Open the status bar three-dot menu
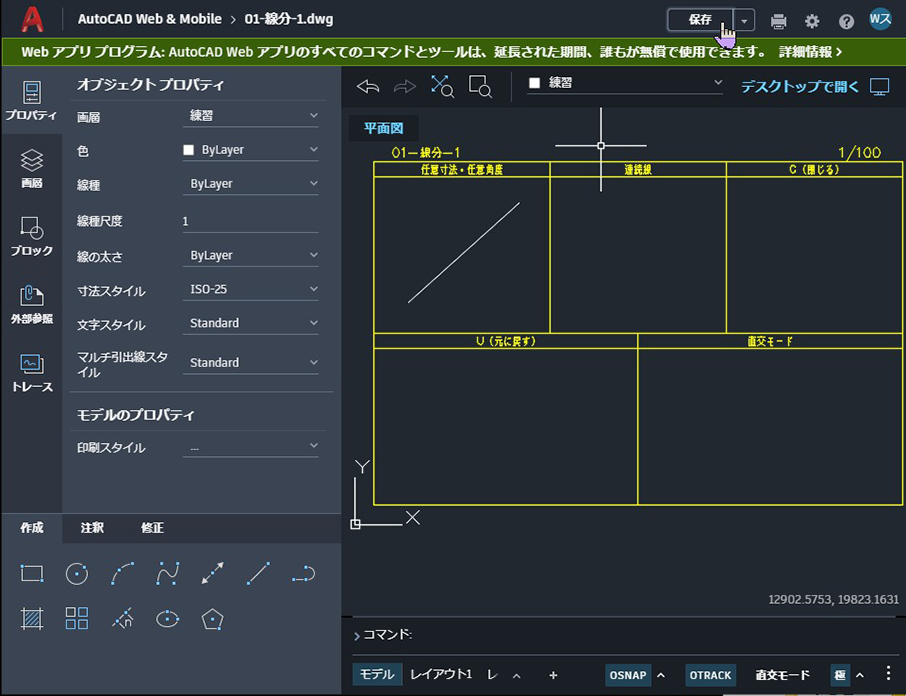The height and width of the screenshot is (696, 906). pos(888,673)
